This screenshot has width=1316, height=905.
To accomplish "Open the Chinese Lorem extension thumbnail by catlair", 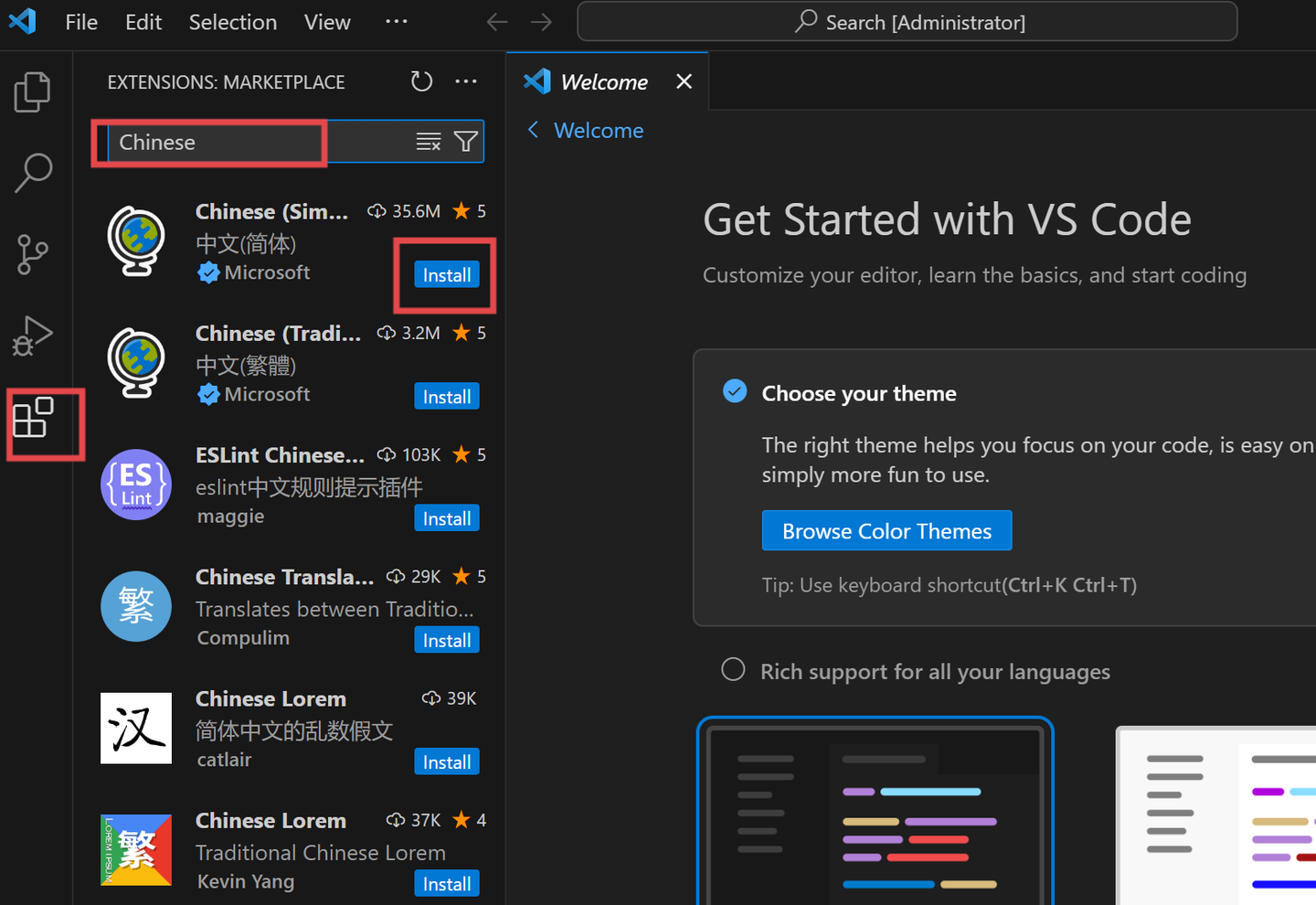I will tap(135, 729).
